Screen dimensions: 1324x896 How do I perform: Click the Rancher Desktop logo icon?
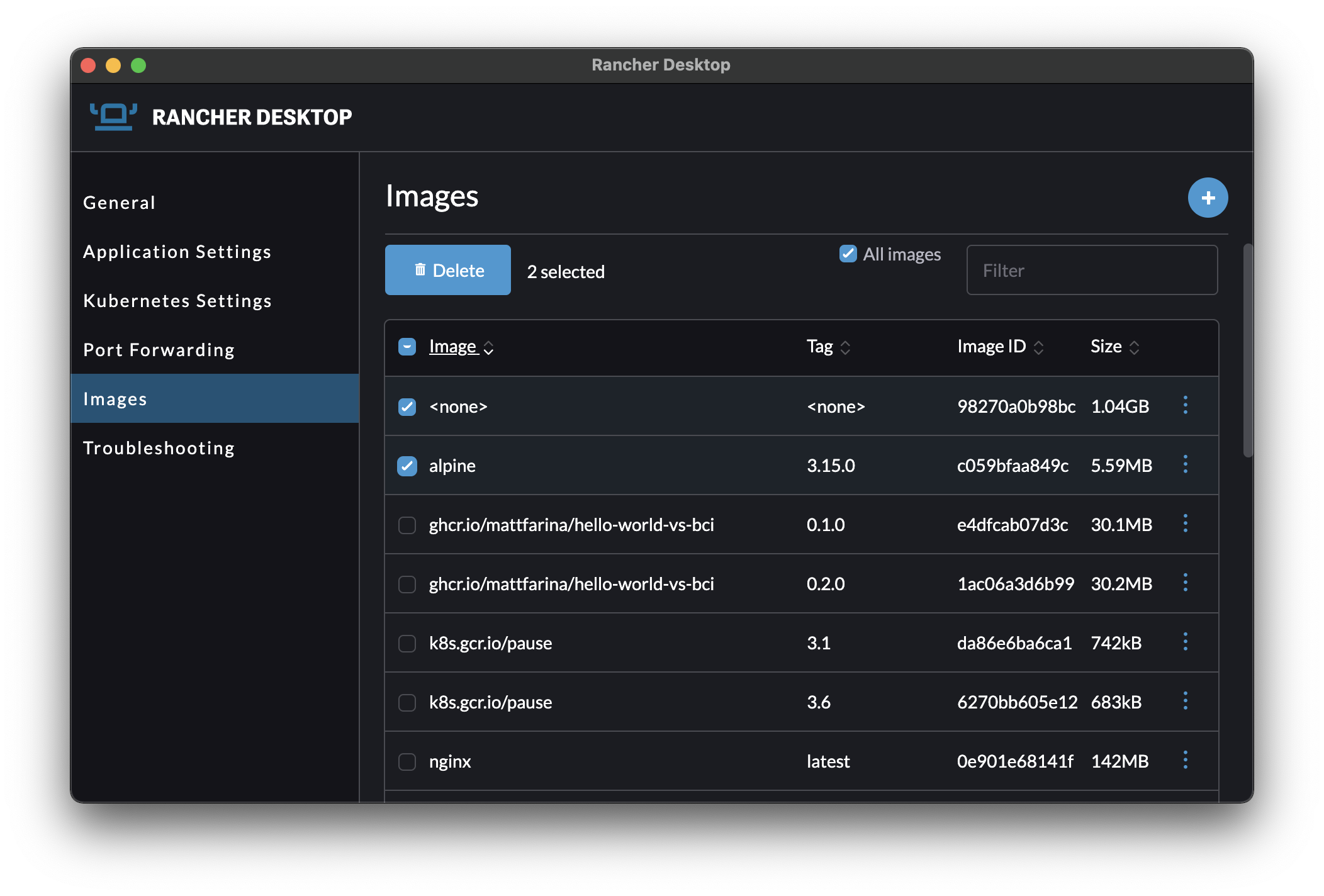click(x=113, y=117)
